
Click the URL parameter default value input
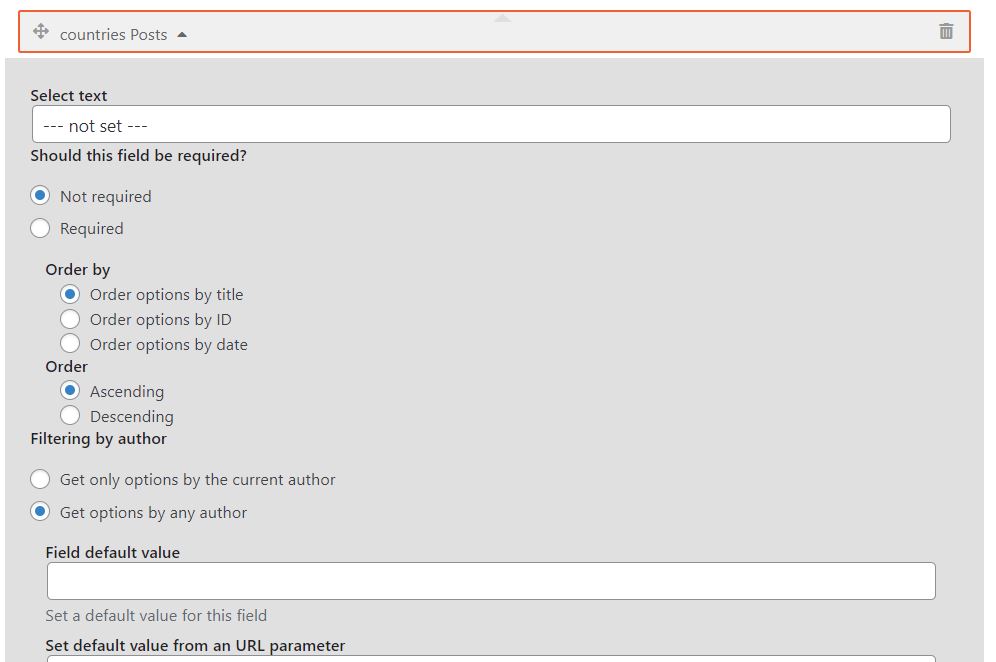pyautogui.click(x=491, y=658)
